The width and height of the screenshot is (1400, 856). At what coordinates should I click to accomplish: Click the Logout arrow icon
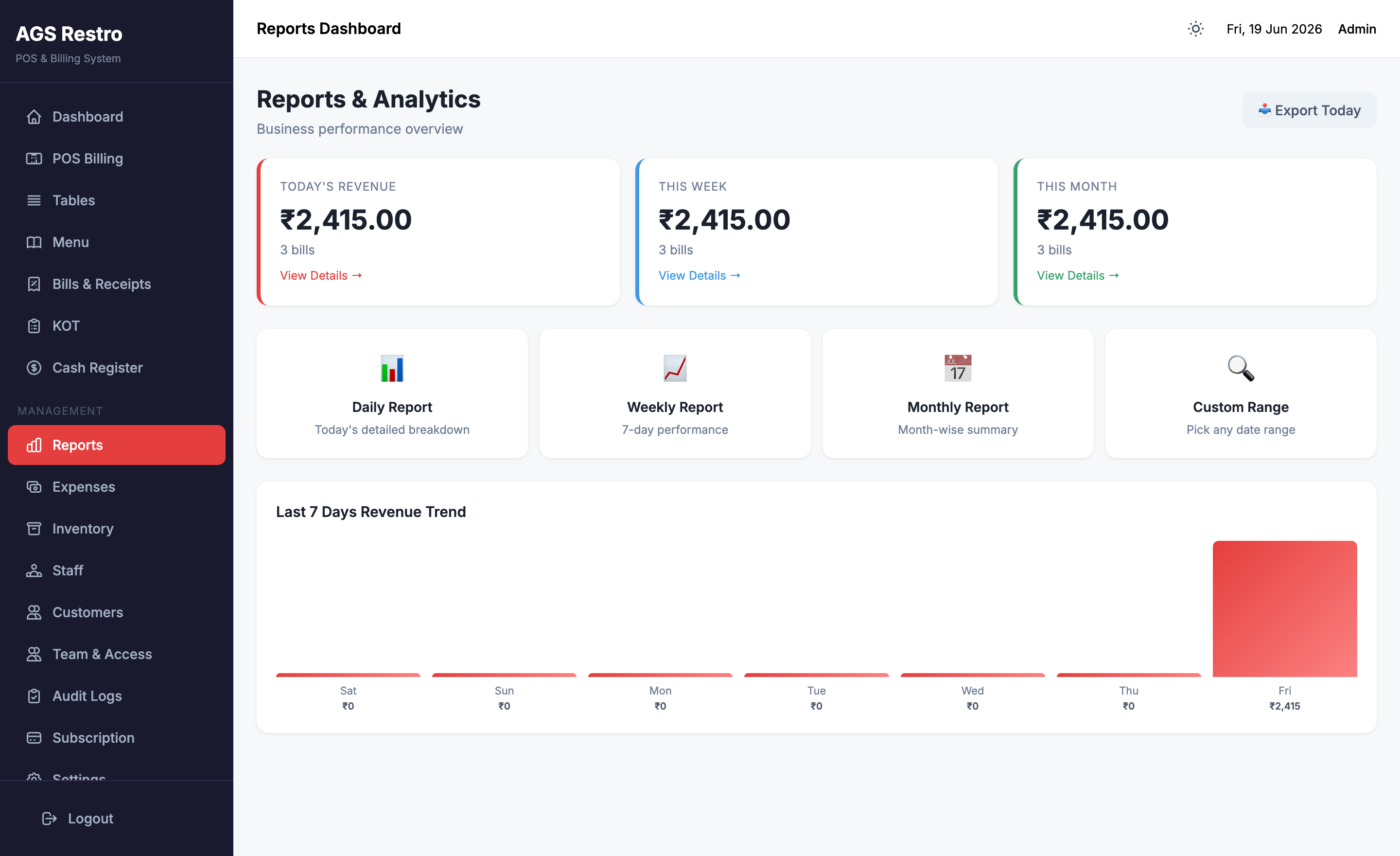tap(50, 819)
